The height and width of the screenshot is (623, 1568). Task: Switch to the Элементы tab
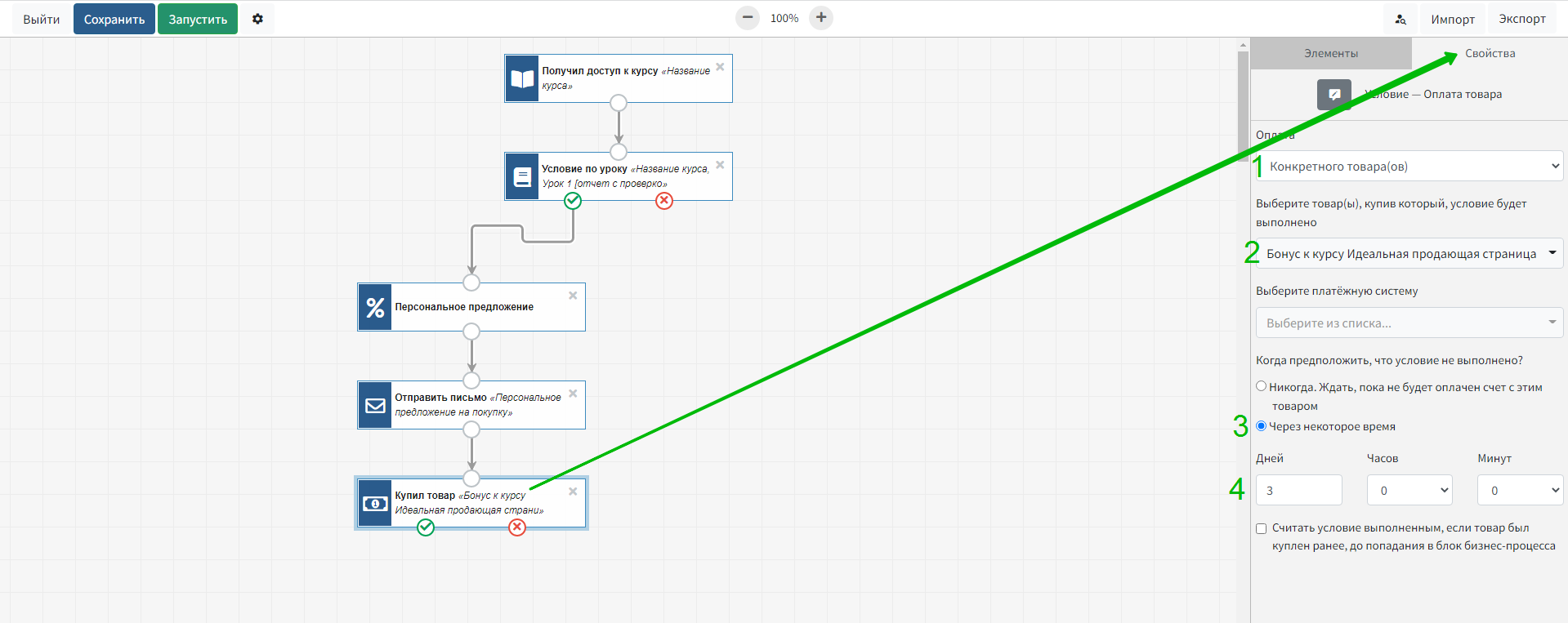(x=1330, y=54)
